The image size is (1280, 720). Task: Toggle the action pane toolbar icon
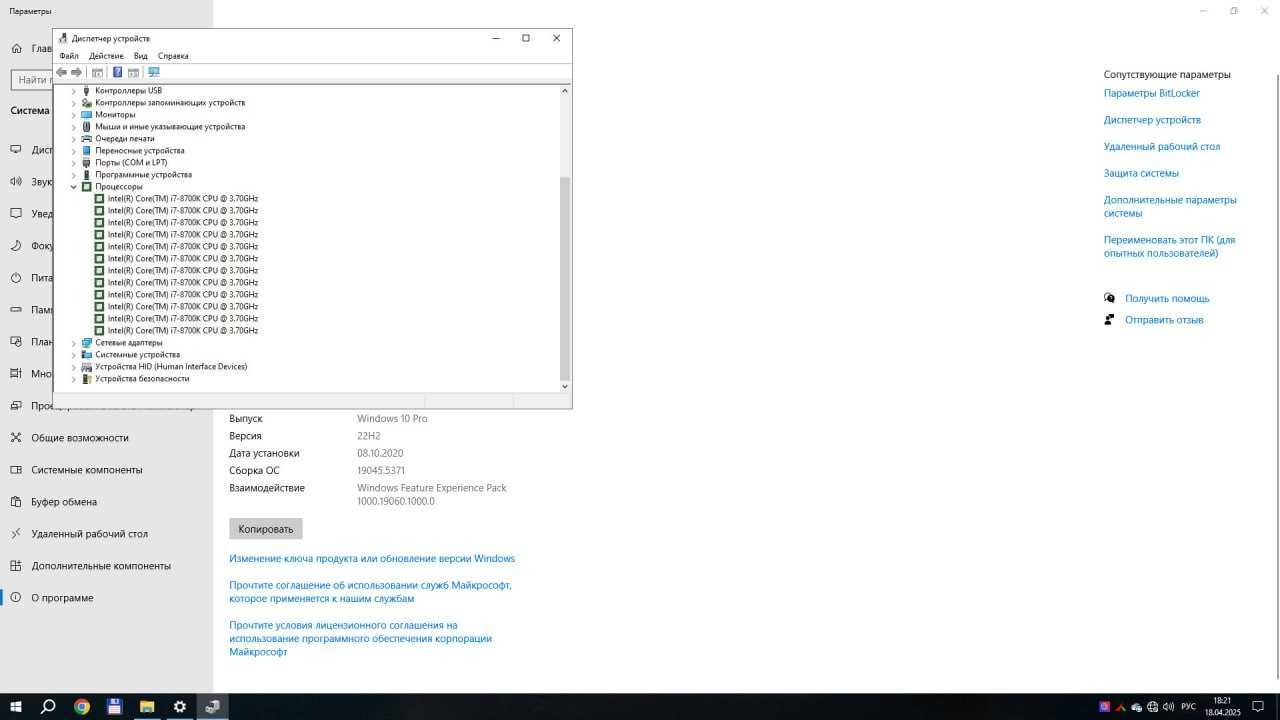point(133,72)
